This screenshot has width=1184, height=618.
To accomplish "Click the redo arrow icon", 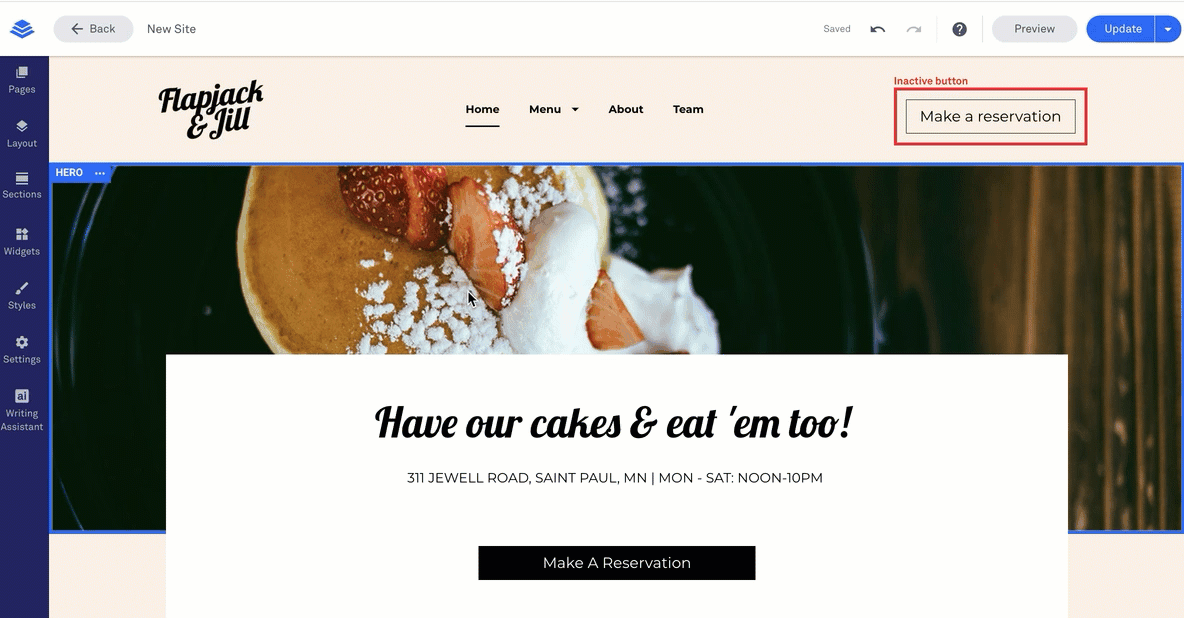I will point(914,29).
